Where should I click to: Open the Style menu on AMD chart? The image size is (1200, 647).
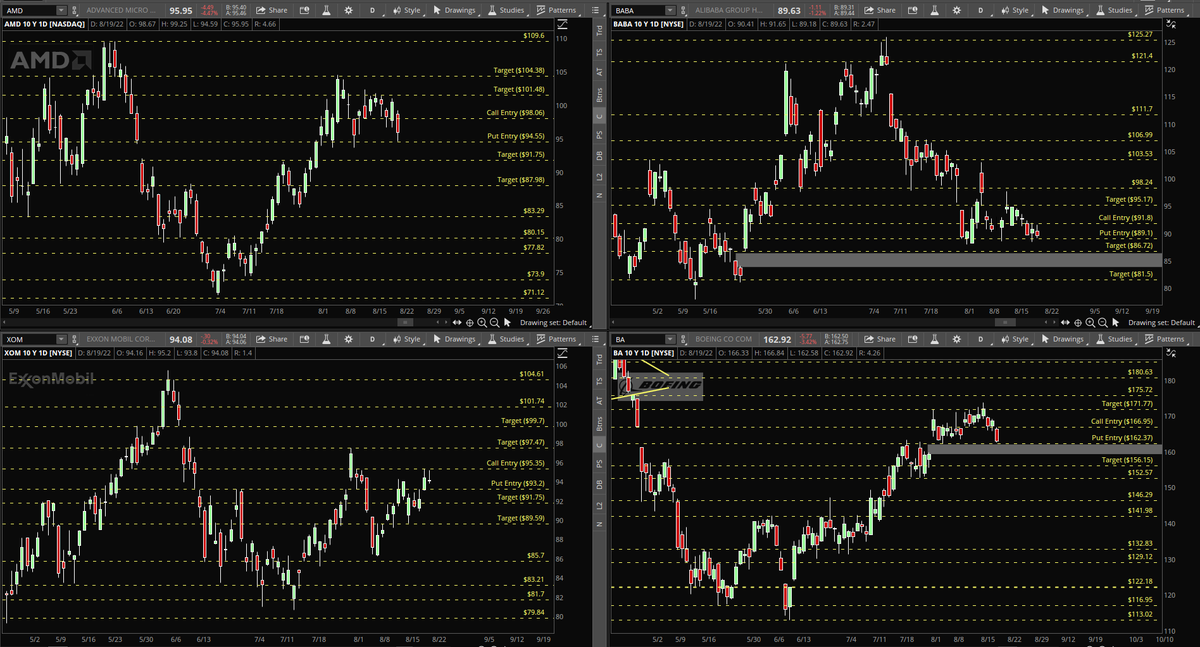[406, 10]
